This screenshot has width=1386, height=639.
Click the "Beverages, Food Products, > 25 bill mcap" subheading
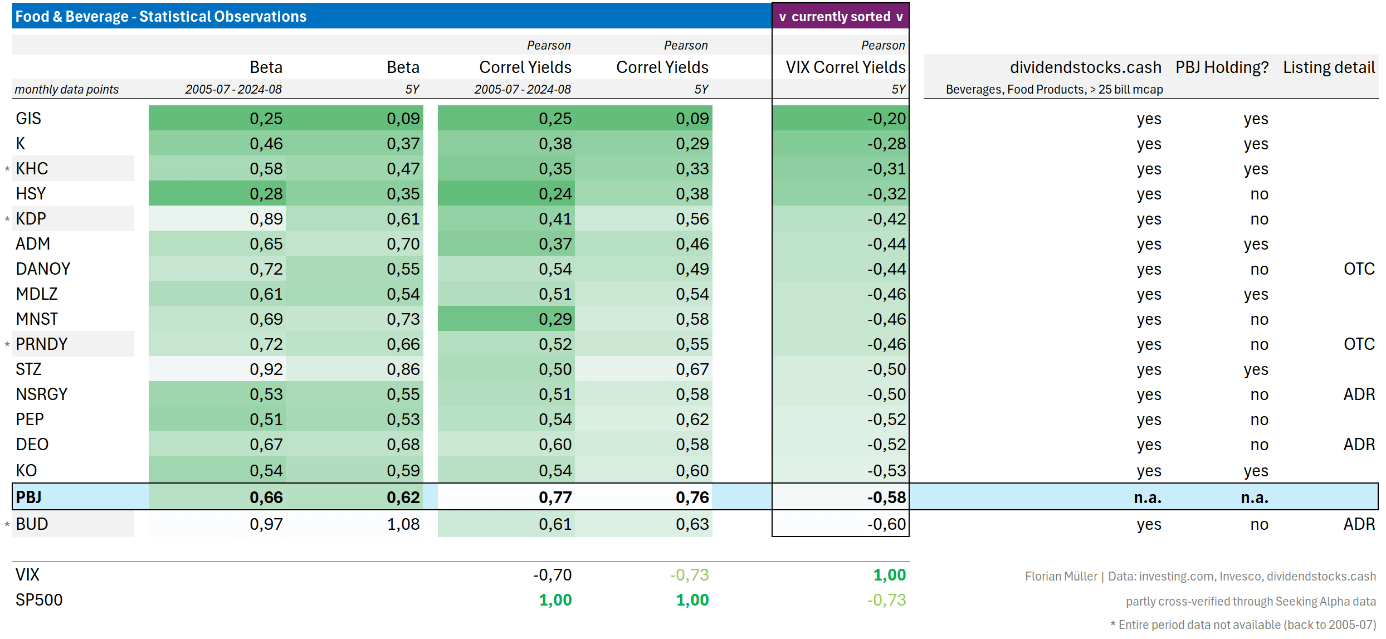coord(1054,89)
